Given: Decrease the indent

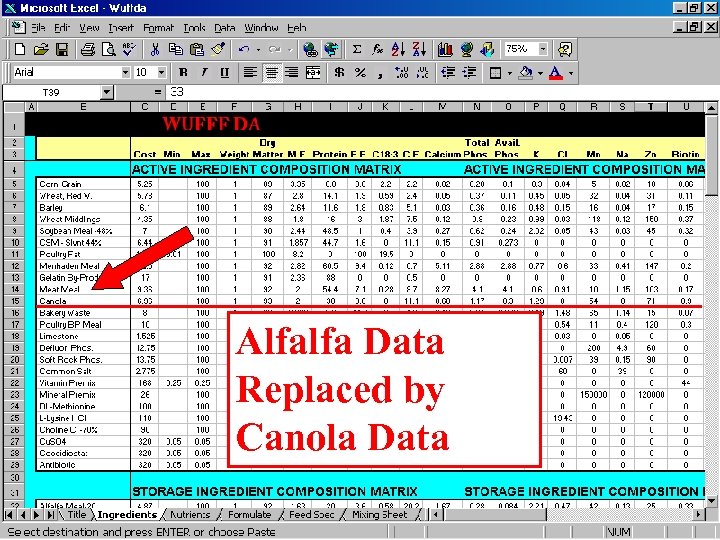Looking at the screenshot, I should tap(448, 73).
